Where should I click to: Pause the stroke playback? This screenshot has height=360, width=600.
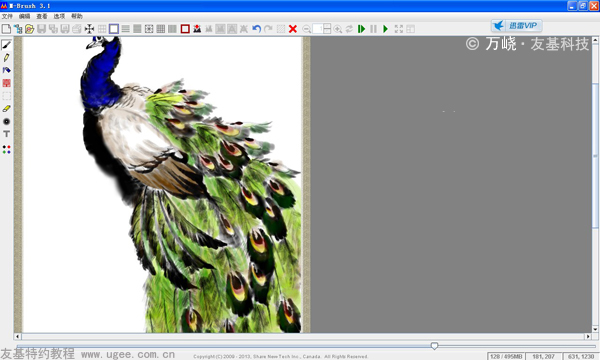pos(373,29)
